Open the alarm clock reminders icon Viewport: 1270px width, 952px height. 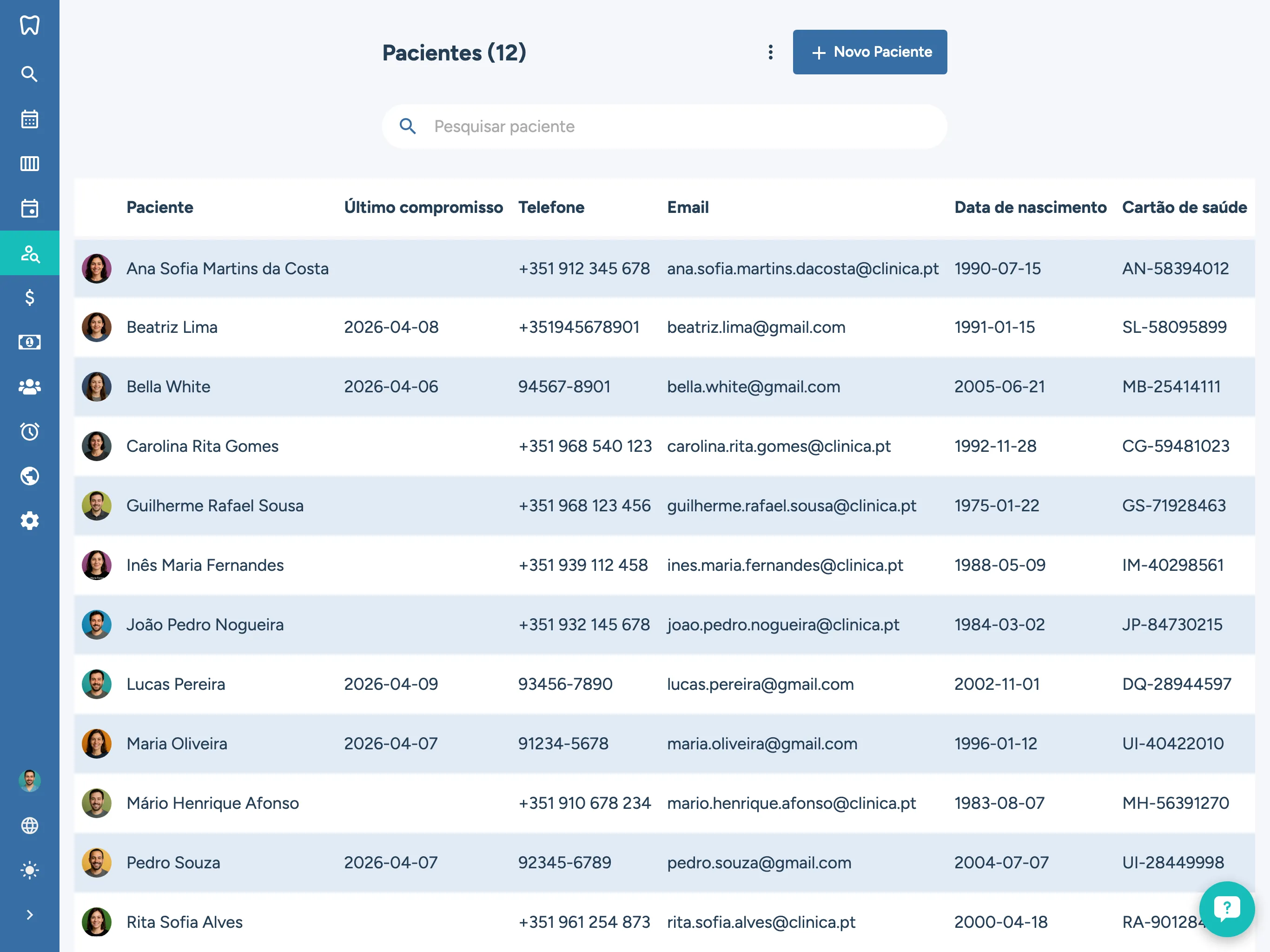click(x=29, y=431)
